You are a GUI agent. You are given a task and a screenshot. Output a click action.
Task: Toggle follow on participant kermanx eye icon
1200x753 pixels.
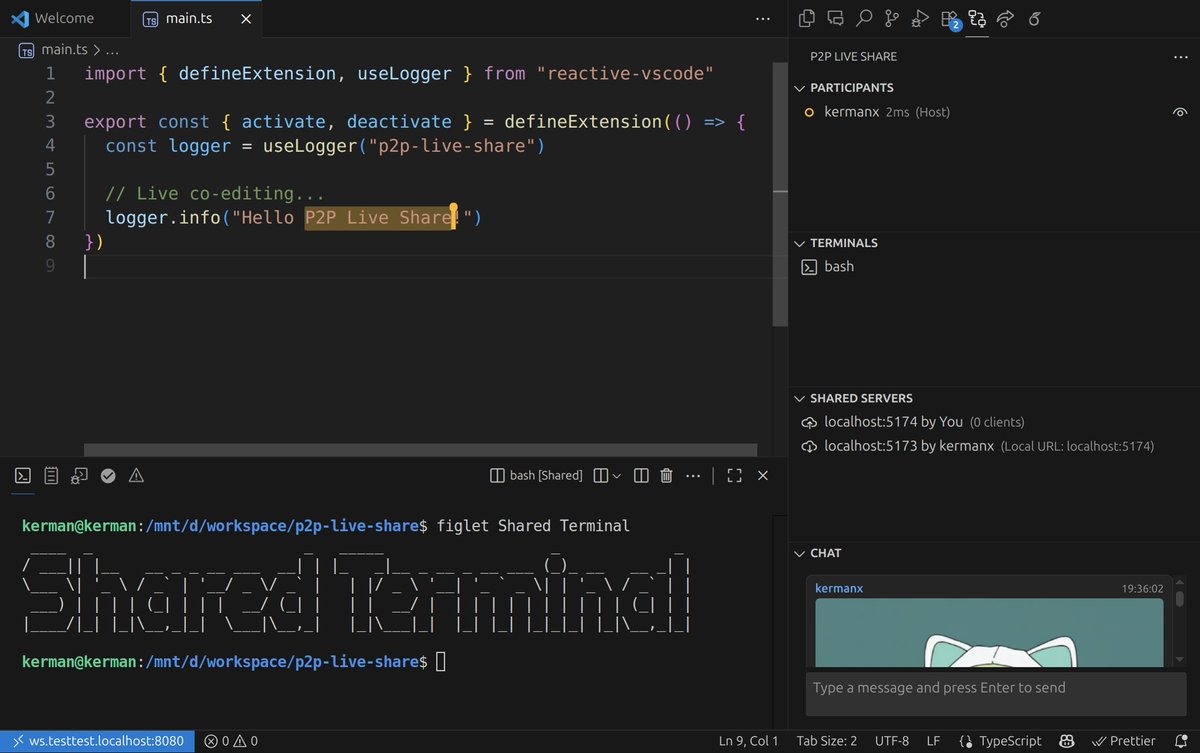(x=1180, y=112)
